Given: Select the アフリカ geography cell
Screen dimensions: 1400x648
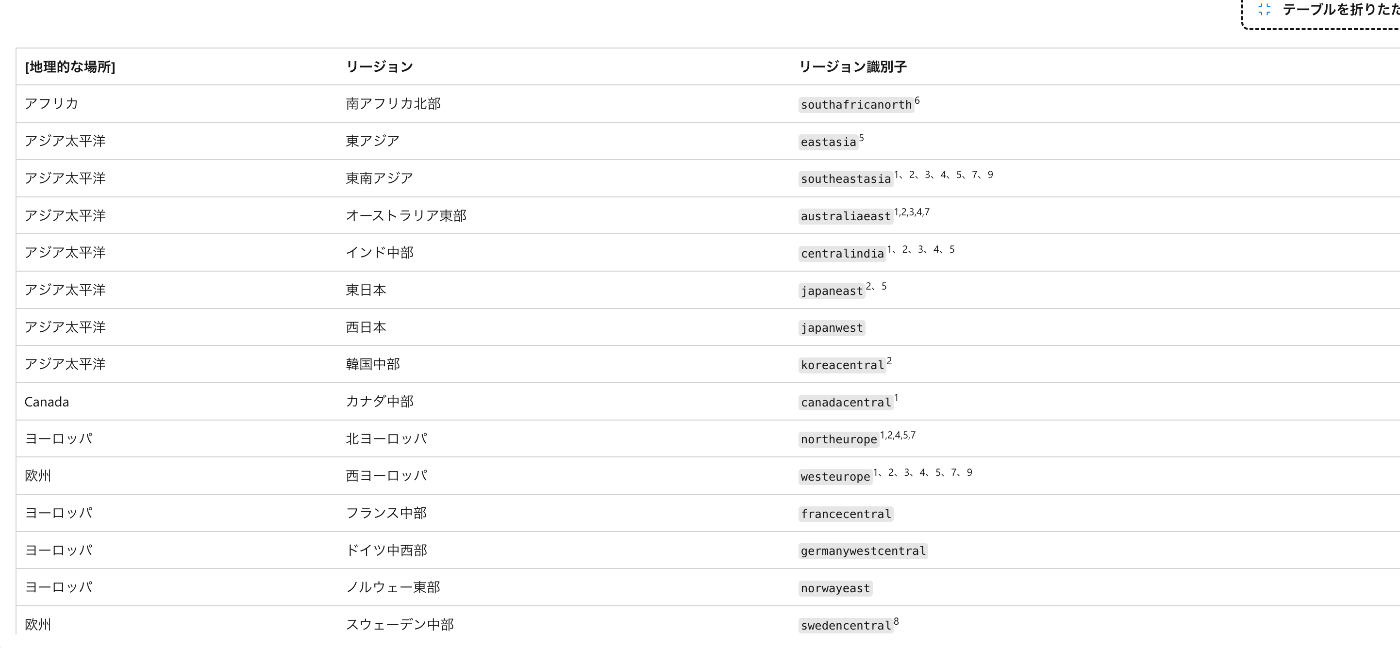Looking at the screenshot, I should pyautogui.click(x=52, y=104).
